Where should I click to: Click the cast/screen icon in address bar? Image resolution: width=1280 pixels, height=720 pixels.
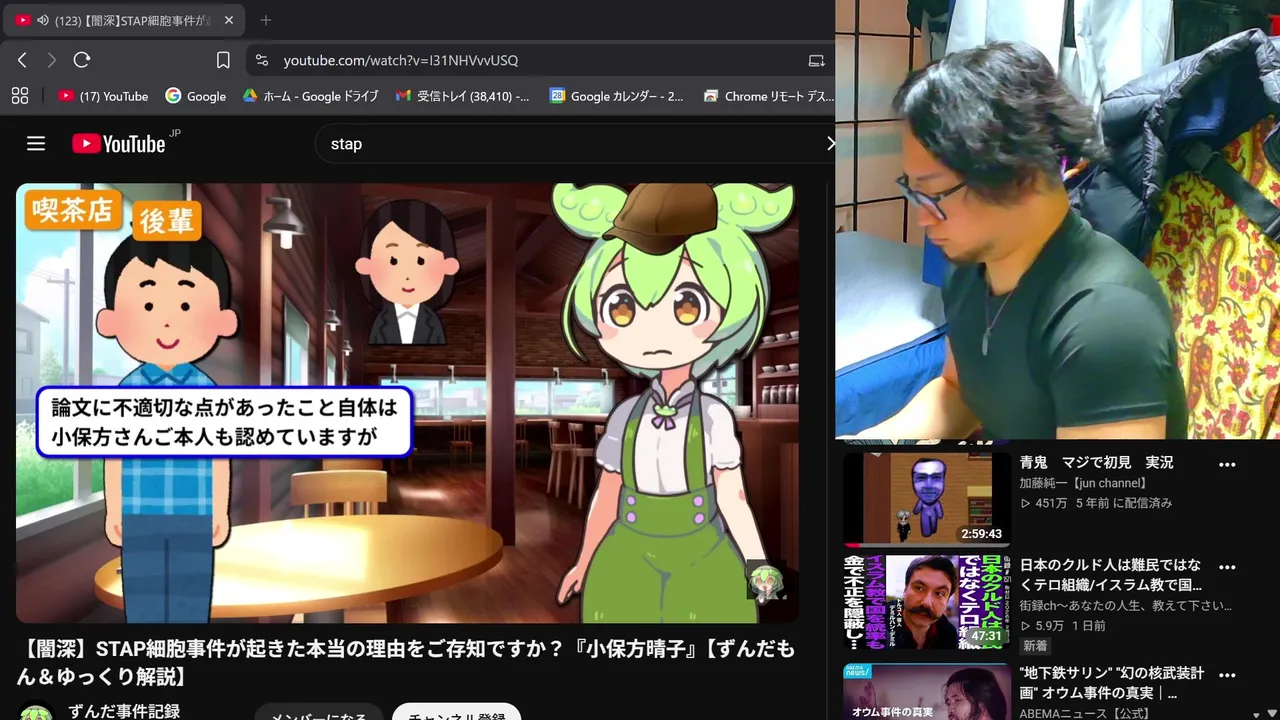pos(816,60)
